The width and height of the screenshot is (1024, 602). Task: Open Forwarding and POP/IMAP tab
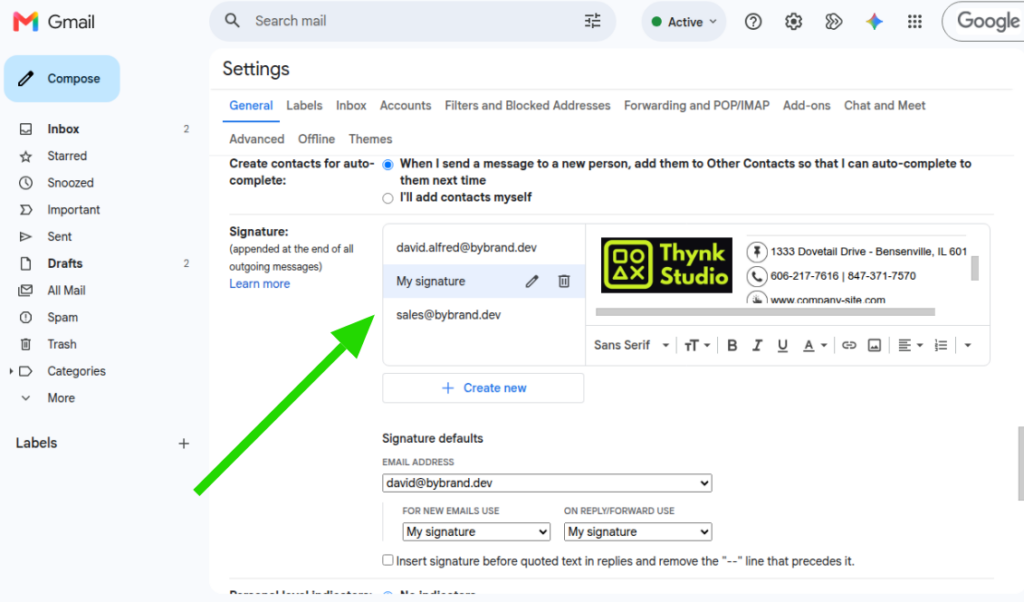[697, 106]
